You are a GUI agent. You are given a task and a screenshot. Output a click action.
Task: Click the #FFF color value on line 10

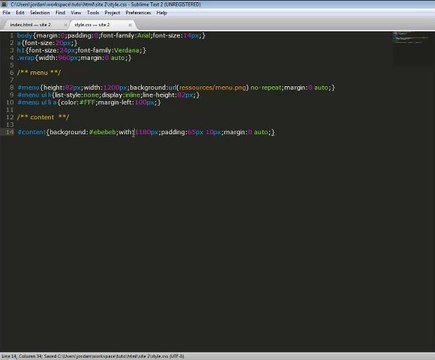tap(88, 102)
